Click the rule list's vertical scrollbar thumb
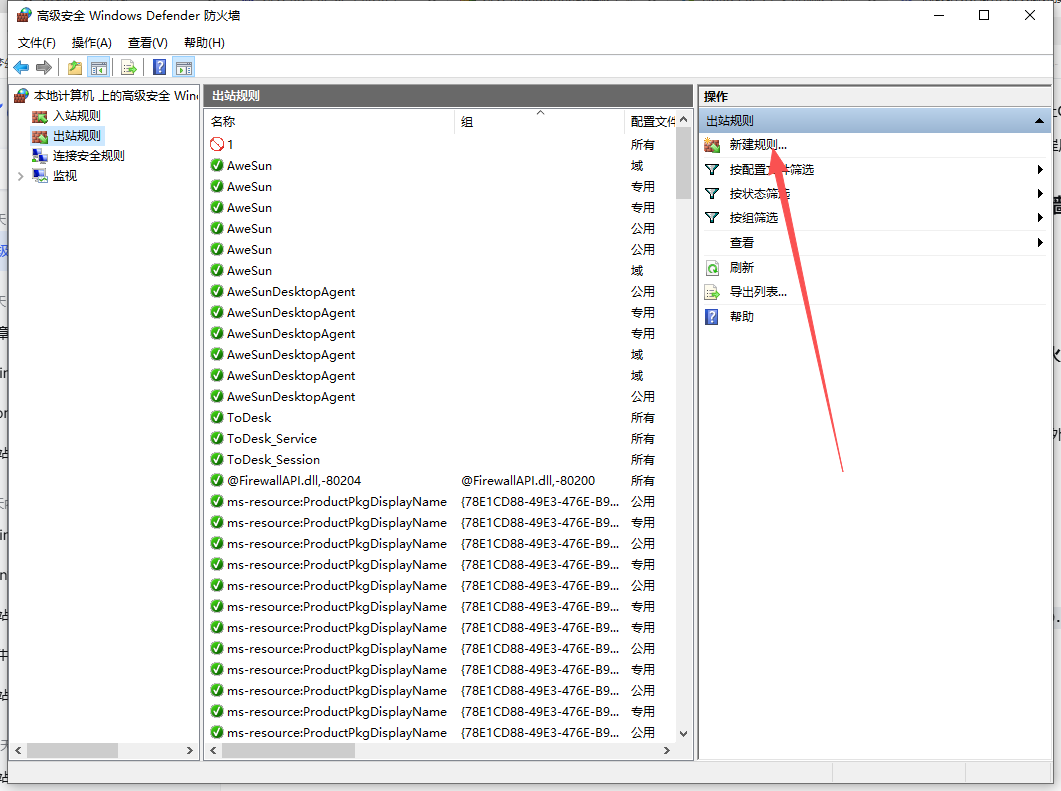 (683, 165)
